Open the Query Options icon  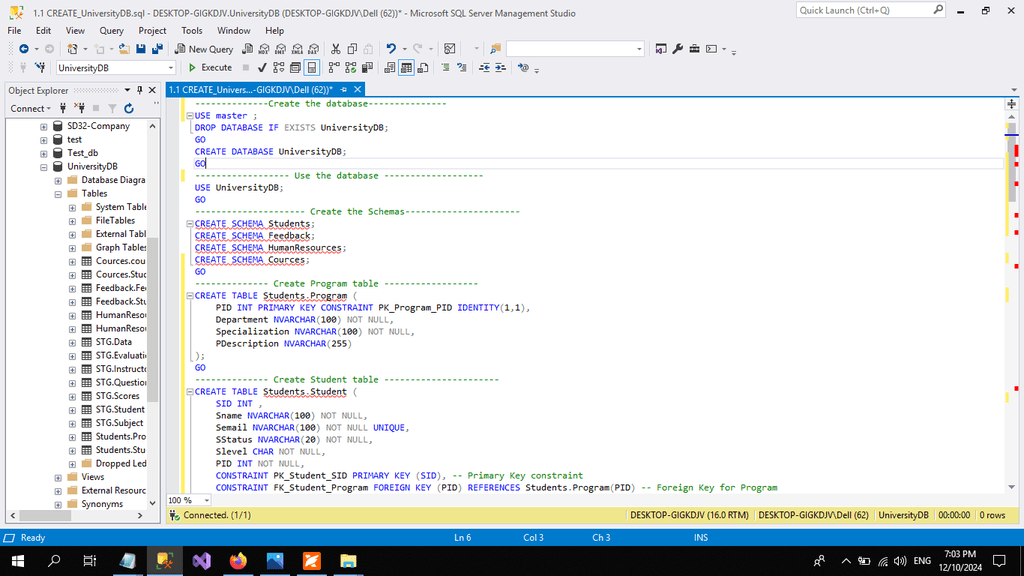[x=295, y=68]
